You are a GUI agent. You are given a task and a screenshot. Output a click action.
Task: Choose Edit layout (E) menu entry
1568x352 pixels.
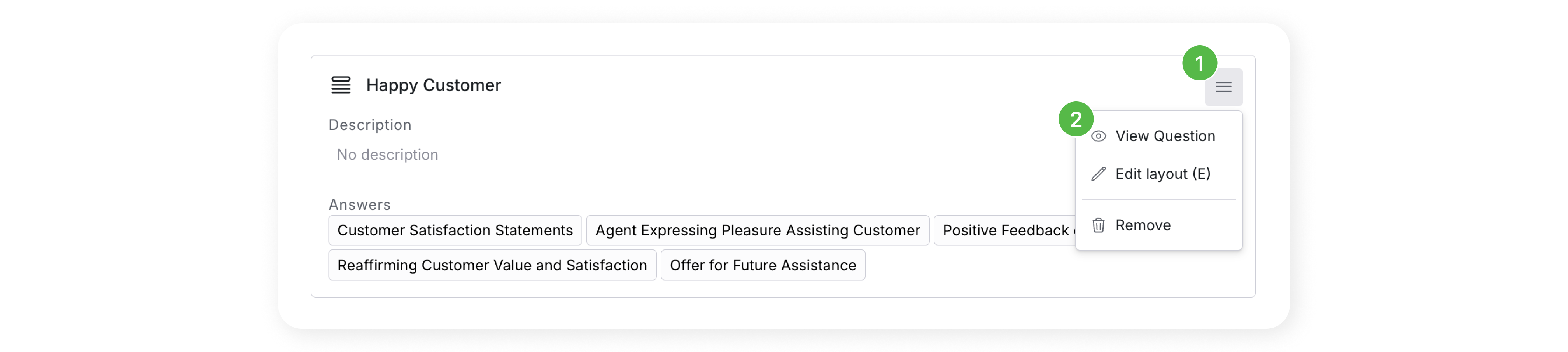(x=1162, y=174)
